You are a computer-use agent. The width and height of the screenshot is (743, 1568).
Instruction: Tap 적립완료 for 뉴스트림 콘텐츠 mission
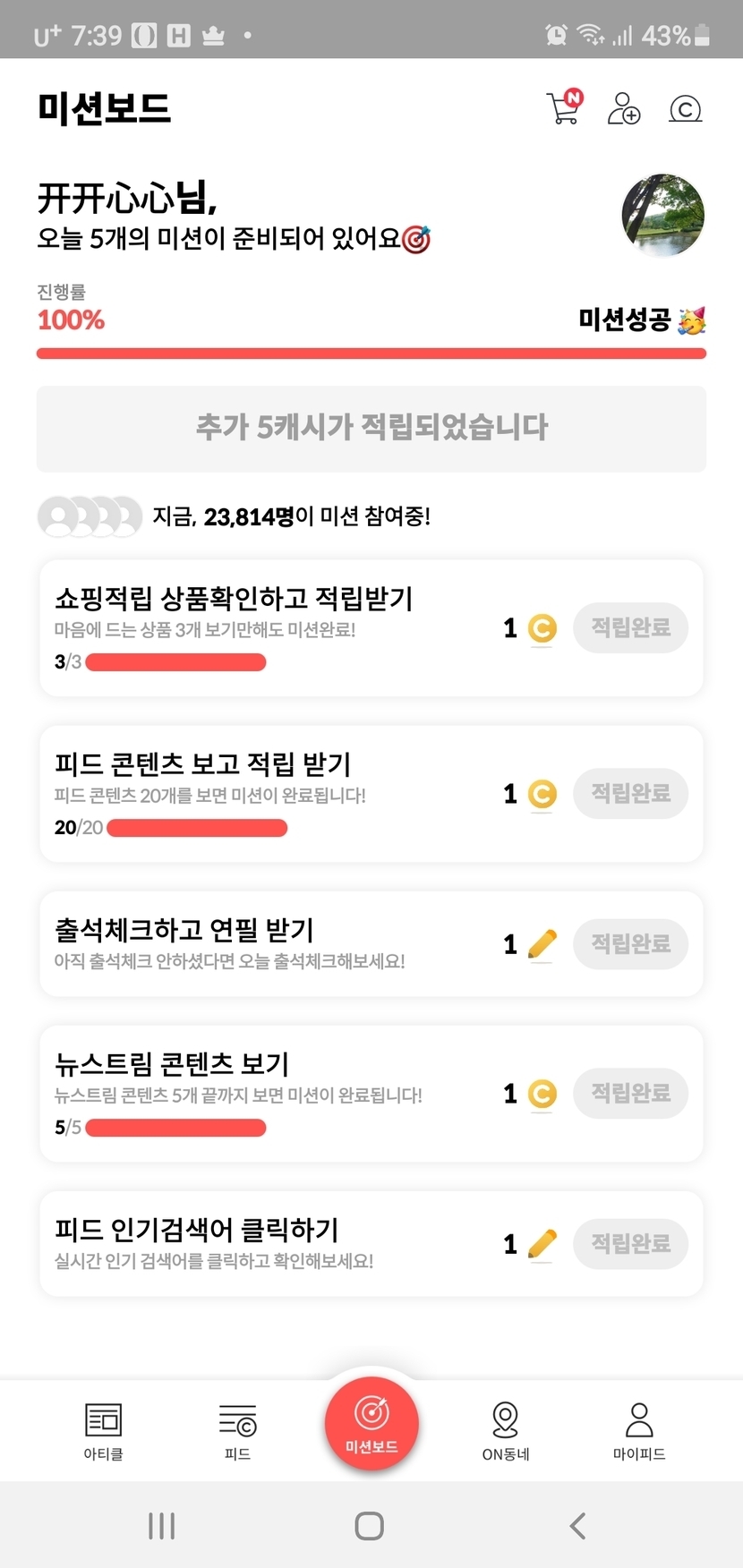[630, 1093]
